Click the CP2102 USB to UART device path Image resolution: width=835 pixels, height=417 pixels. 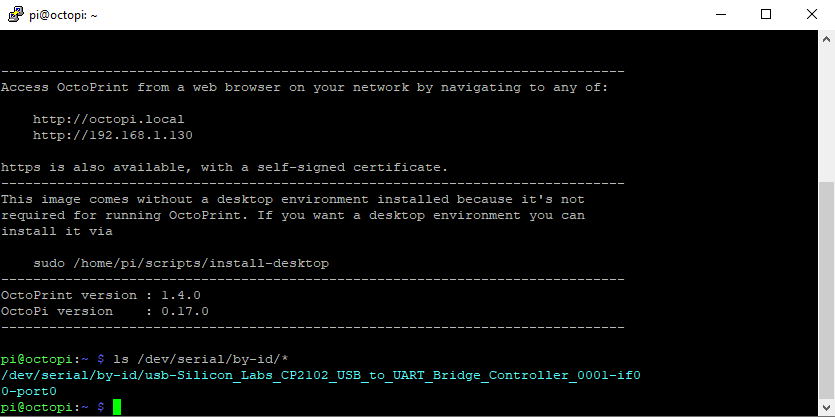(x=321, y=383)
